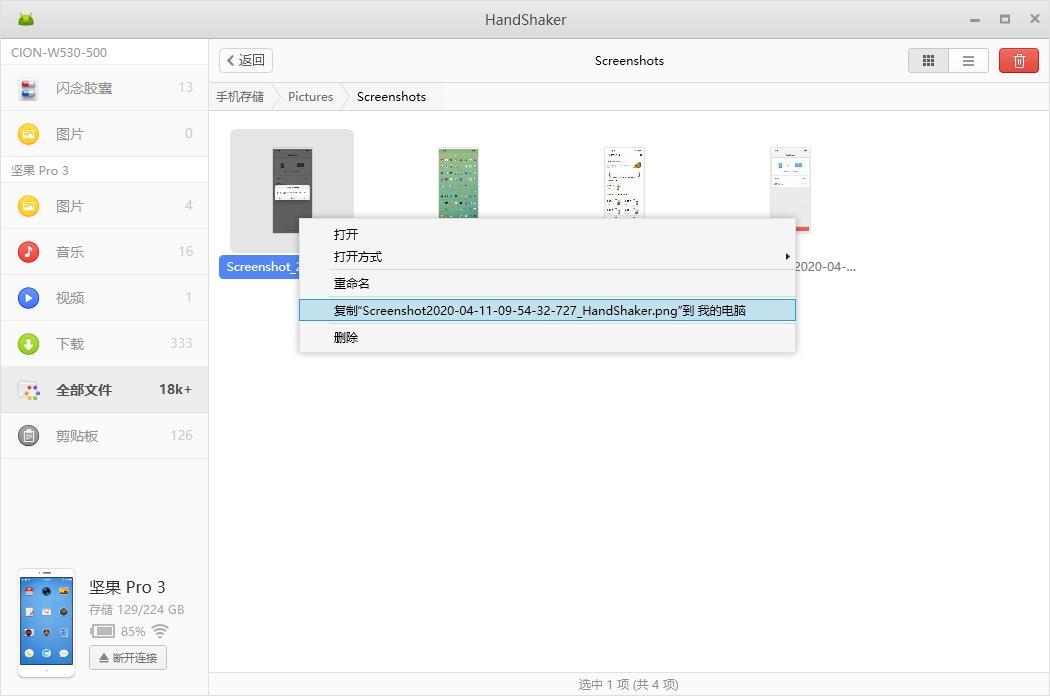Viewport: 1050px width, 696px height.
Task: Click the 返回 back button
Action: tap(245, 60)
